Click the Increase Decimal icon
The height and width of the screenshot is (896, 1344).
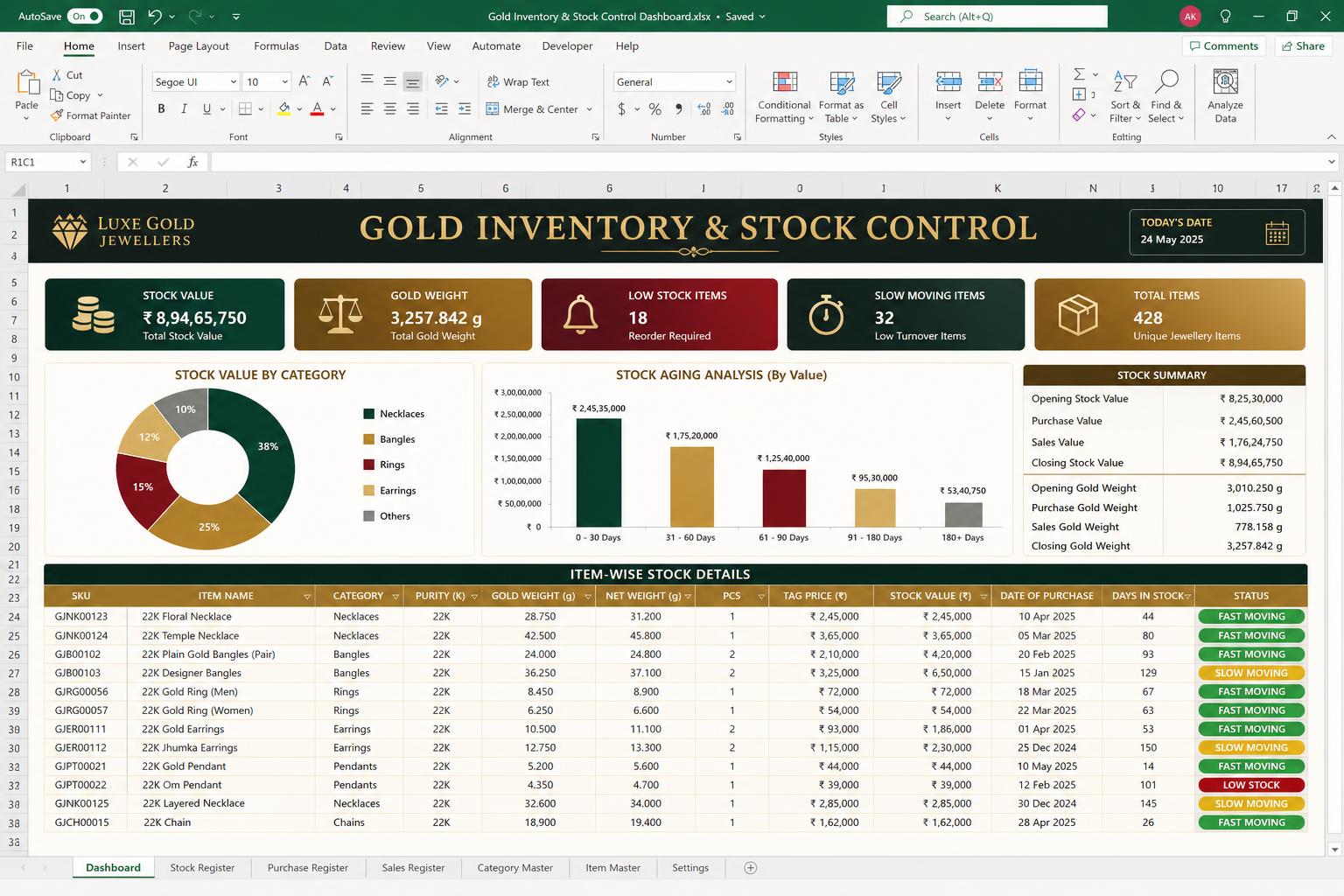tap(704, 109)
